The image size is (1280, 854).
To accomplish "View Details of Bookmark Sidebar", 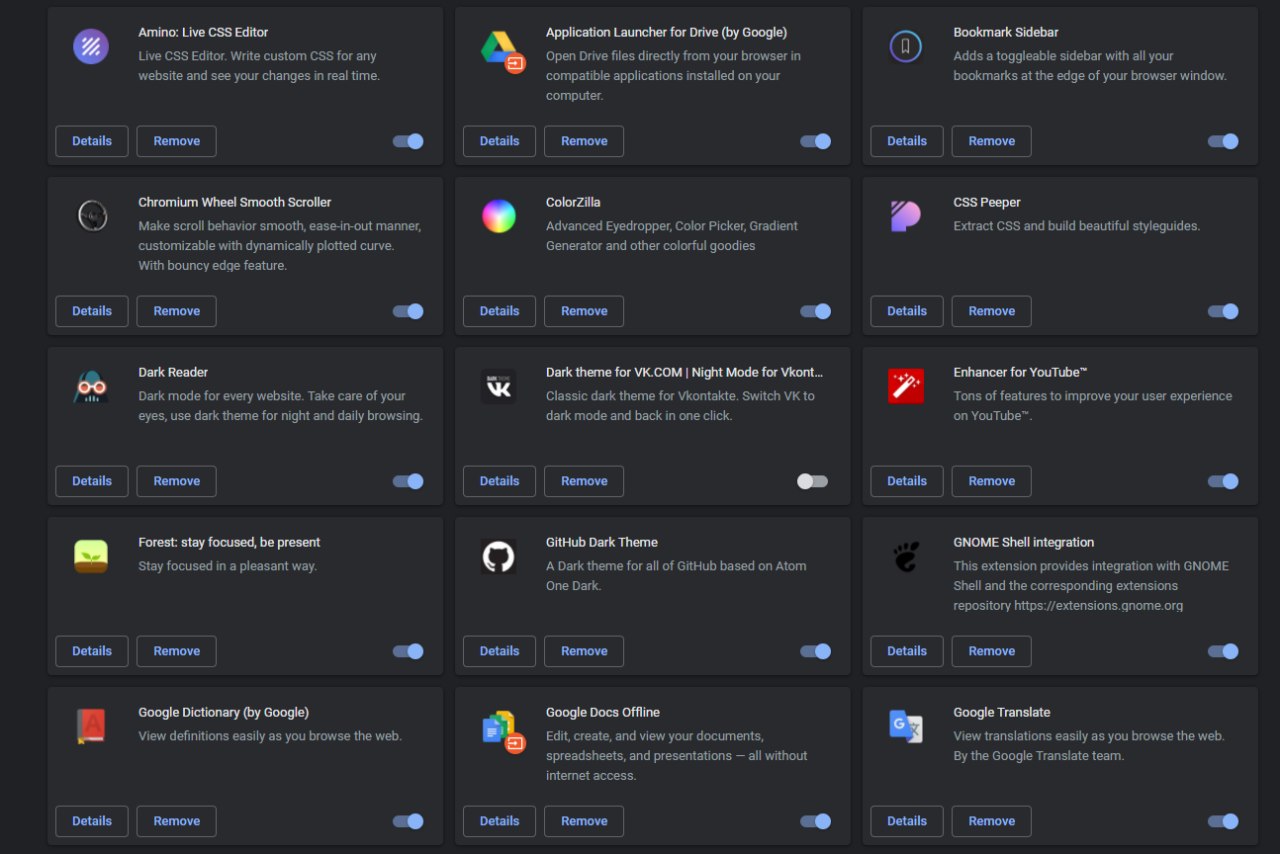I will click(x=907, y=141).
